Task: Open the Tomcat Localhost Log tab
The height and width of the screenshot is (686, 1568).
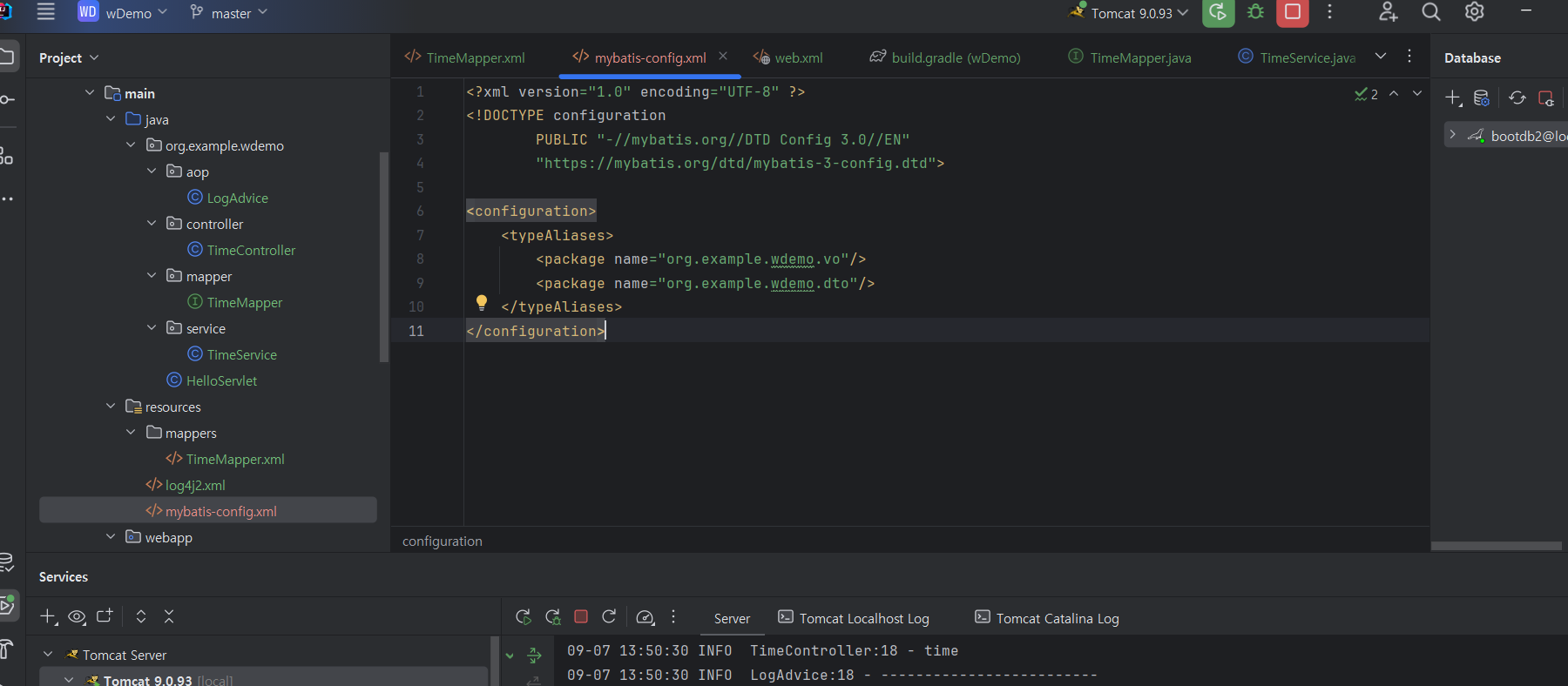Action: [x=854, y=618]
